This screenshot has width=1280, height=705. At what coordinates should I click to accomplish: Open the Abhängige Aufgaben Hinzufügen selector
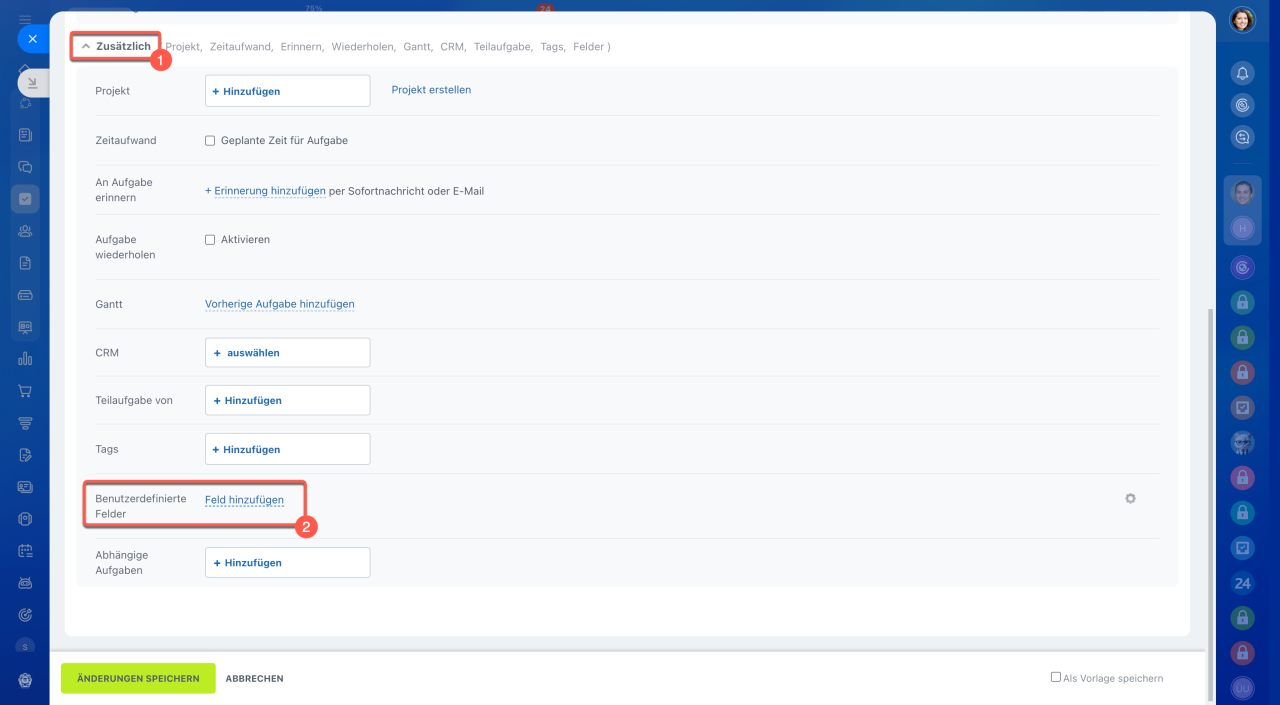point(287,563)
